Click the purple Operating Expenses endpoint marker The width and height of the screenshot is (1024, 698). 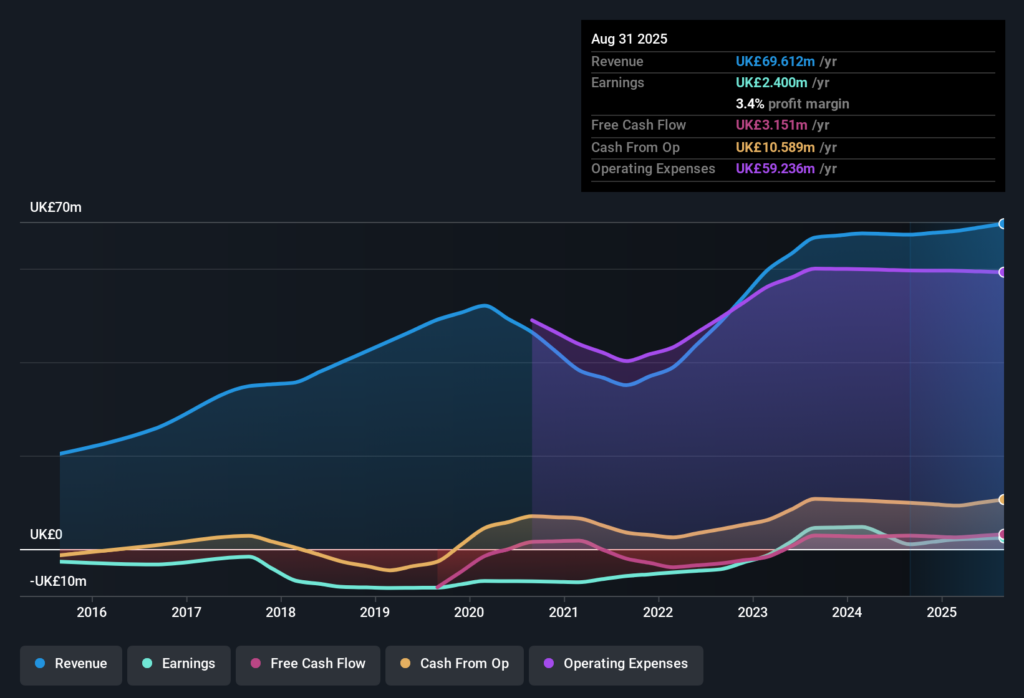(1002, 272)
